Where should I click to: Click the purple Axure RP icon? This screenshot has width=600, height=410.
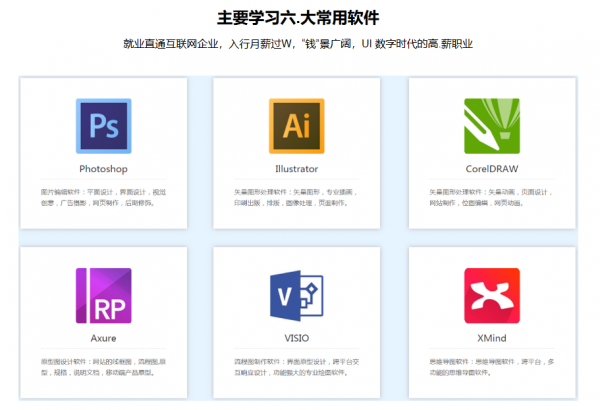(103, 295)
